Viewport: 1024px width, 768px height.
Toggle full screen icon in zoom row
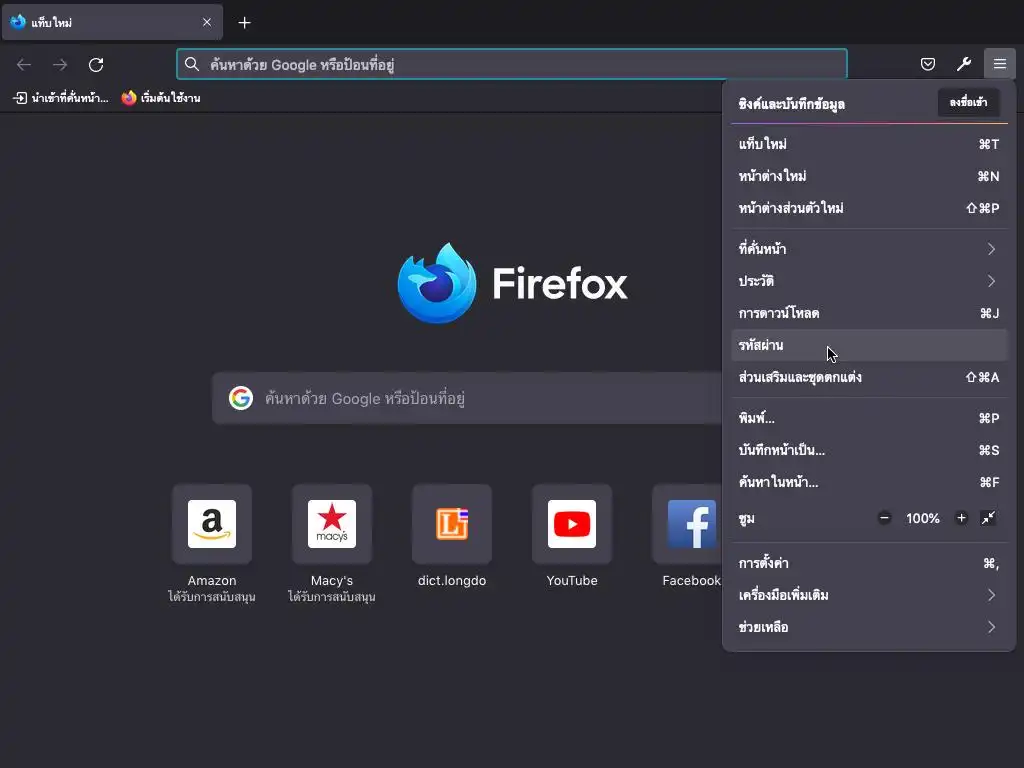pos(989,518)
